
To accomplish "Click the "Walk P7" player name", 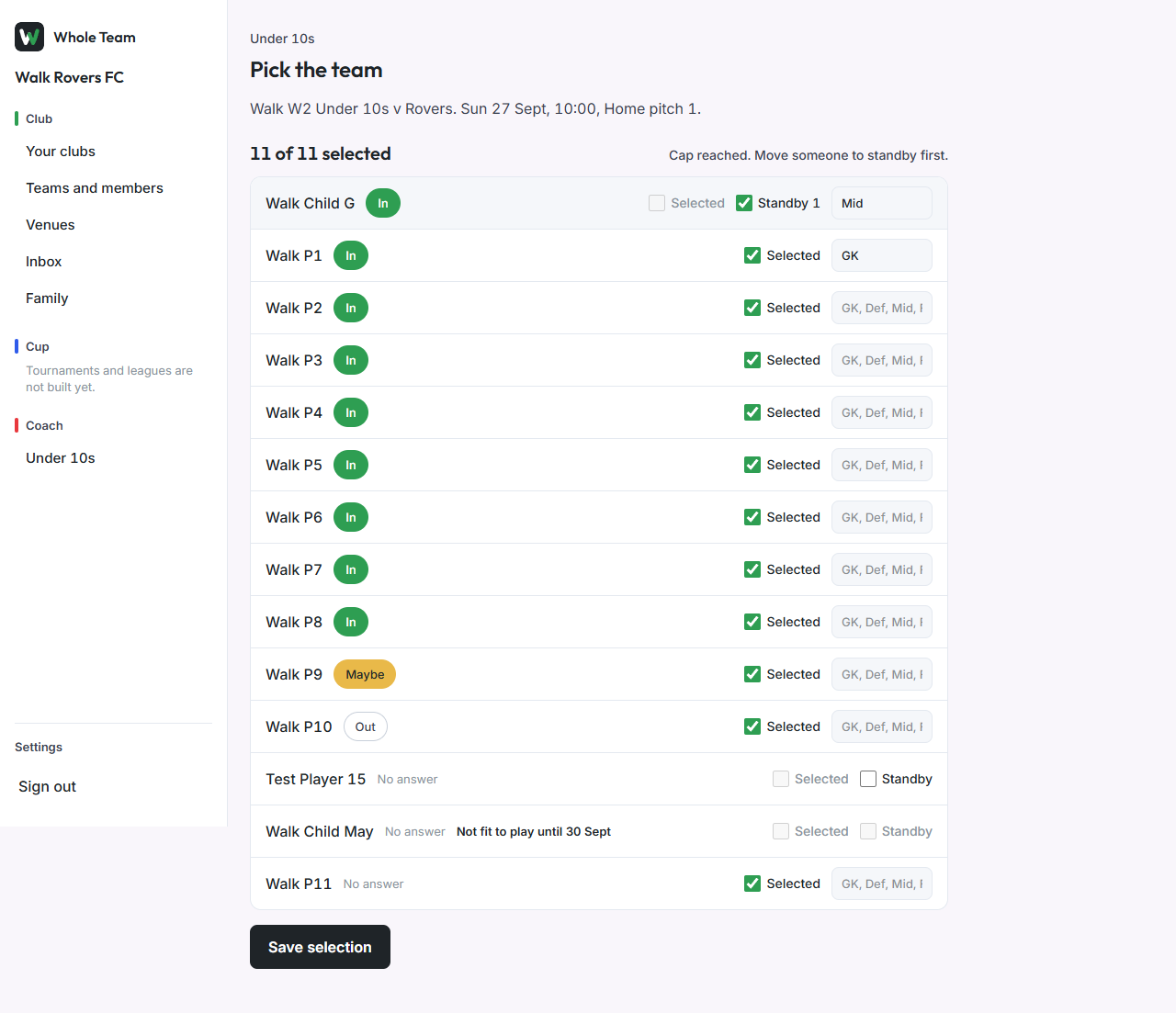I will pos(294,569).
